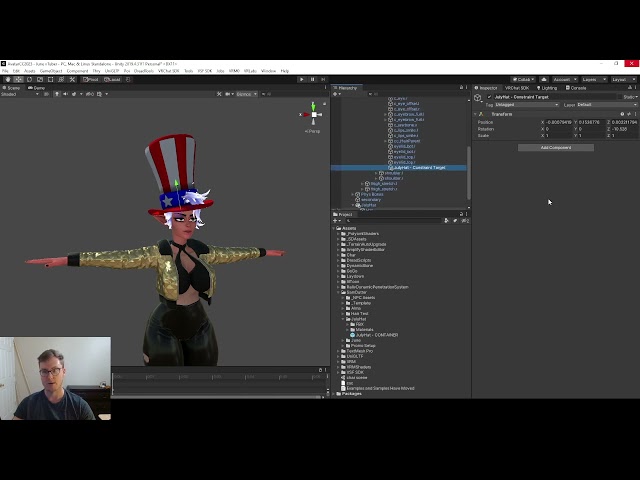Open the Layout dropdown
640x480 pixels.
pyautogui.click(x=623, y=80)
